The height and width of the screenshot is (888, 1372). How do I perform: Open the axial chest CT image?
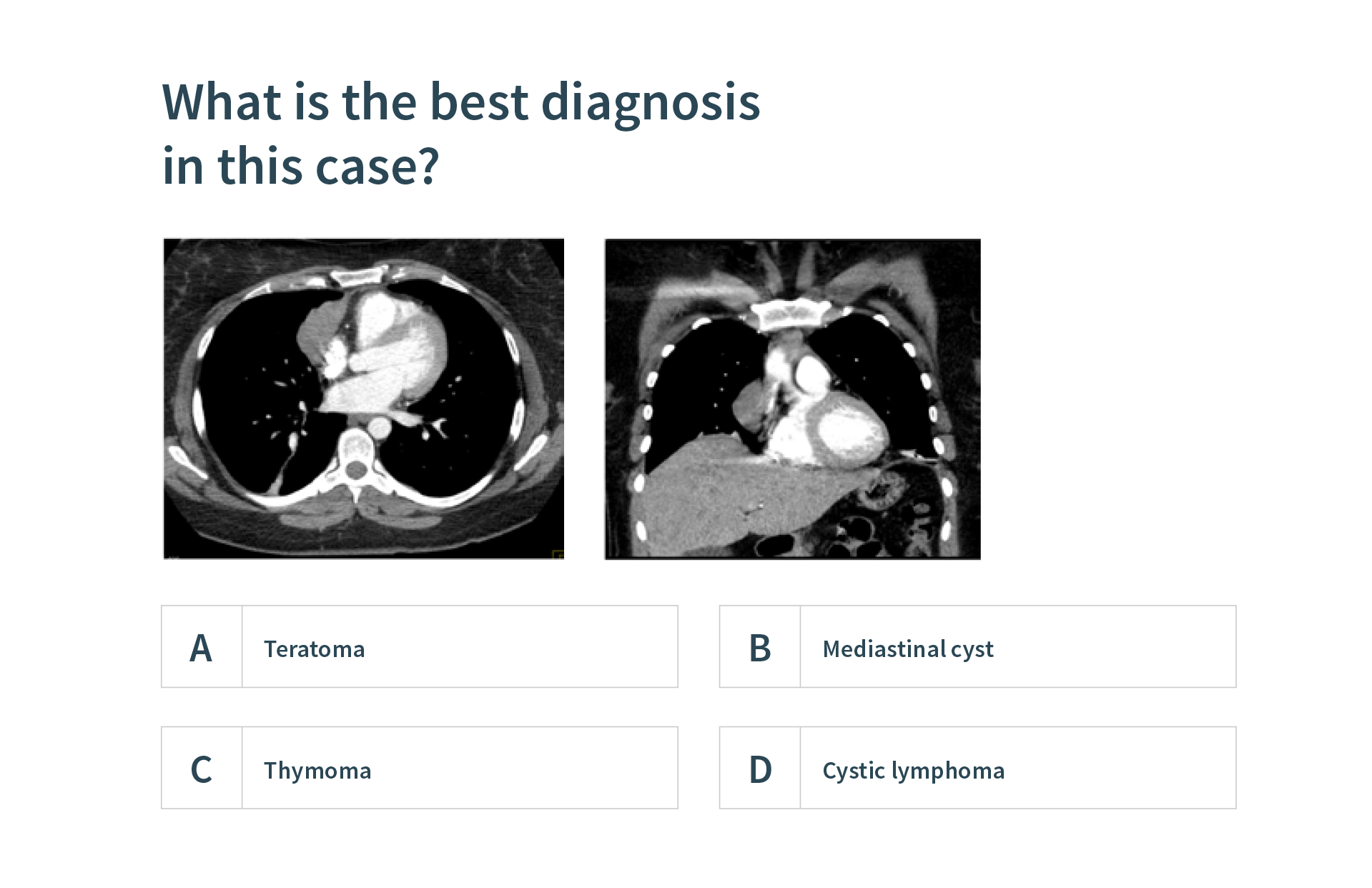coord(364,398)
